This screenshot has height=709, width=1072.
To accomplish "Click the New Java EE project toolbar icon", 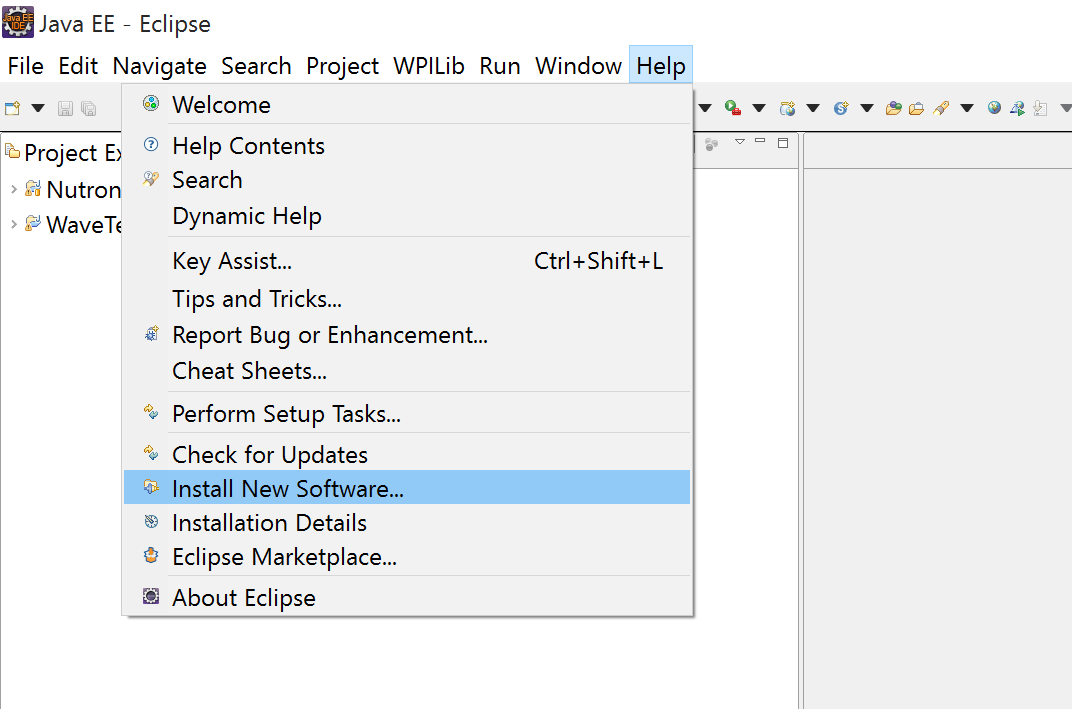I will click(790, 107).
